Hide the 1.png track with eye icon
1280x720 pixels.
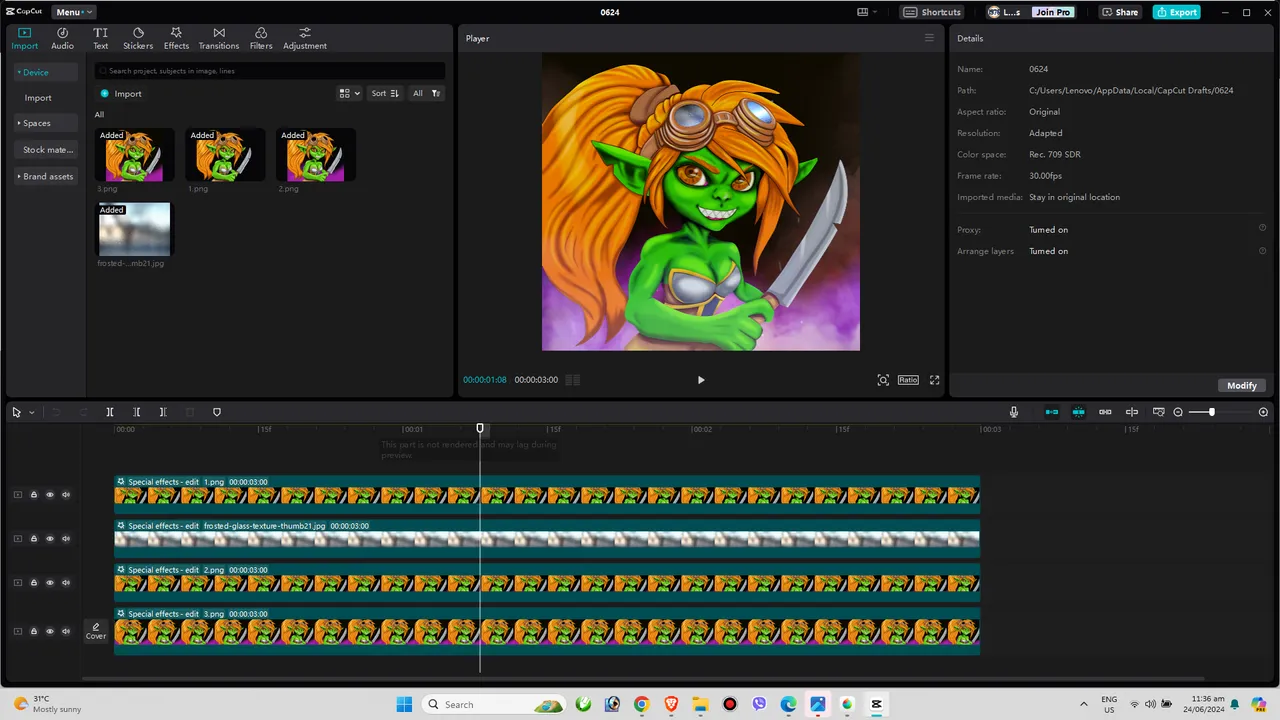pos(50,495)
